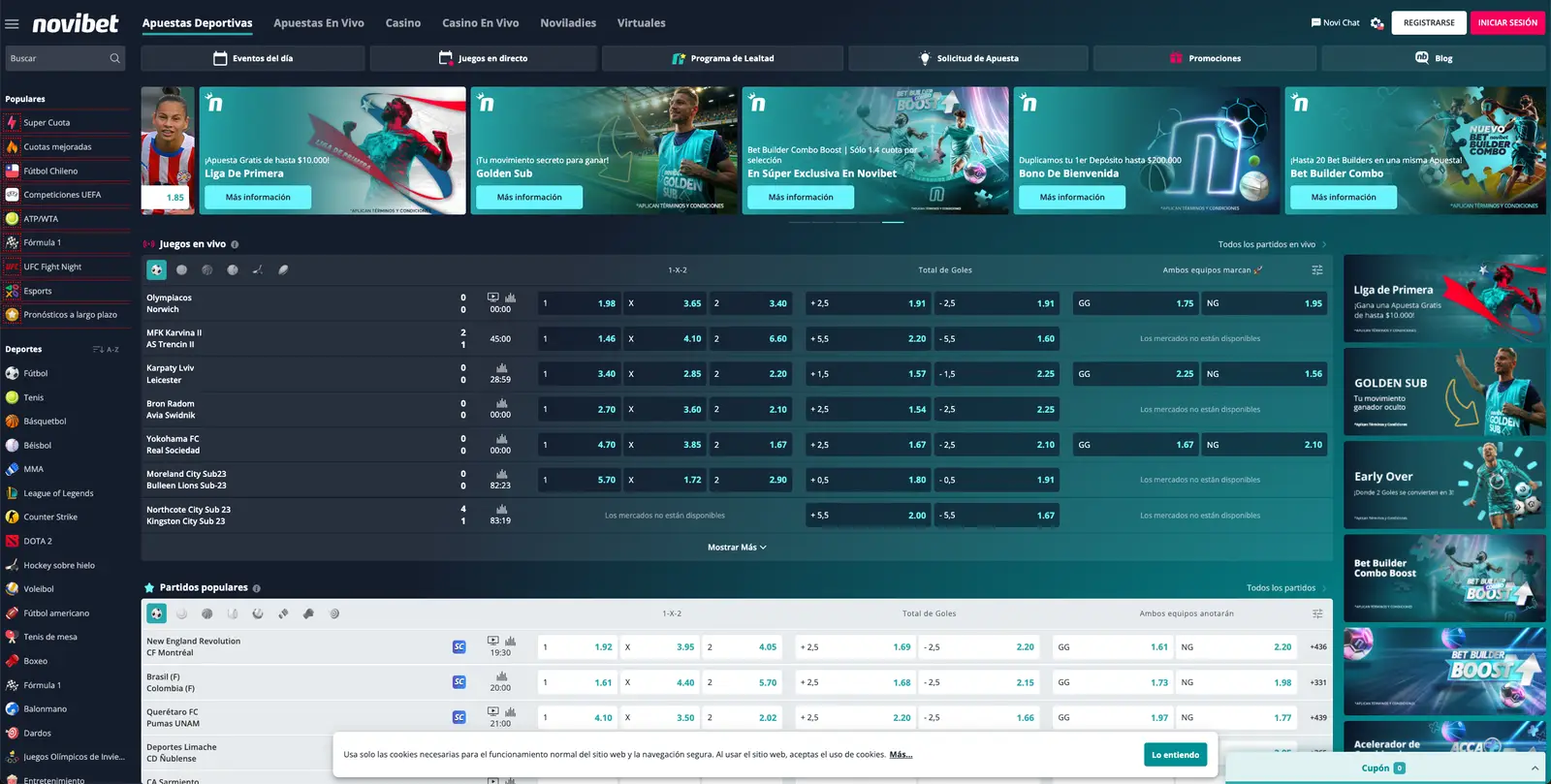
Task: Click the REGISTRARSE button
Action: (x=1429, y=22)
